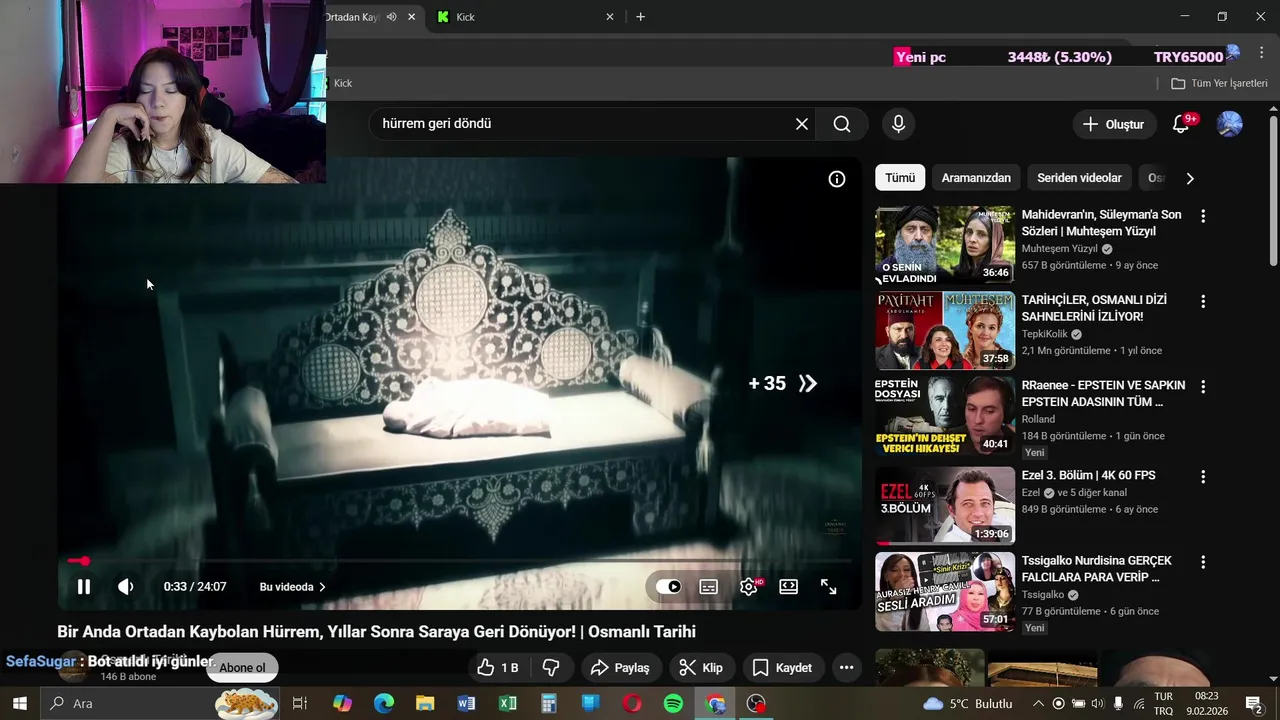The height and width of the screenshot is (720, 1280).
Task: Open Ezel 3. Bölüm video thumbnail
Action: tap(945, 505)
